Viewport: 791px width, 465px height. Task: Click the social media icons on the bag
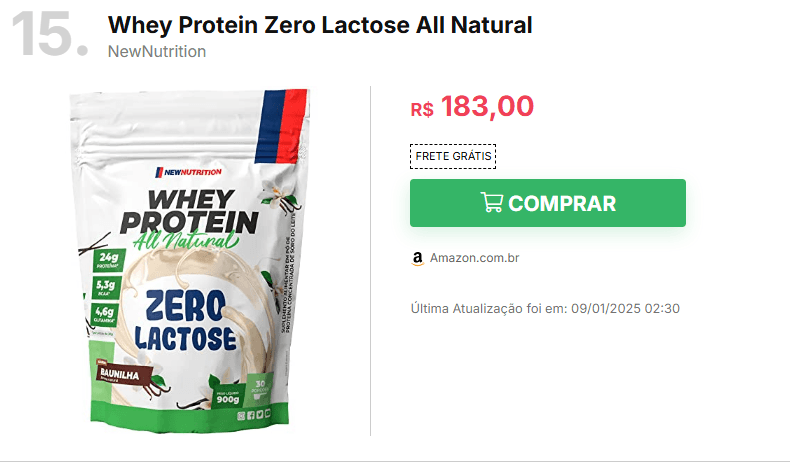point(253,415)
